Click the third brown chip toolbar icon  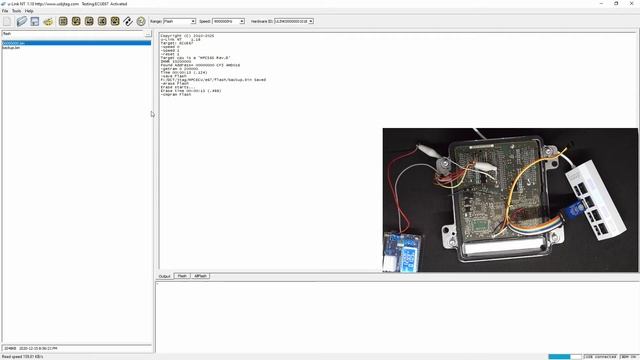click(89, 21)
